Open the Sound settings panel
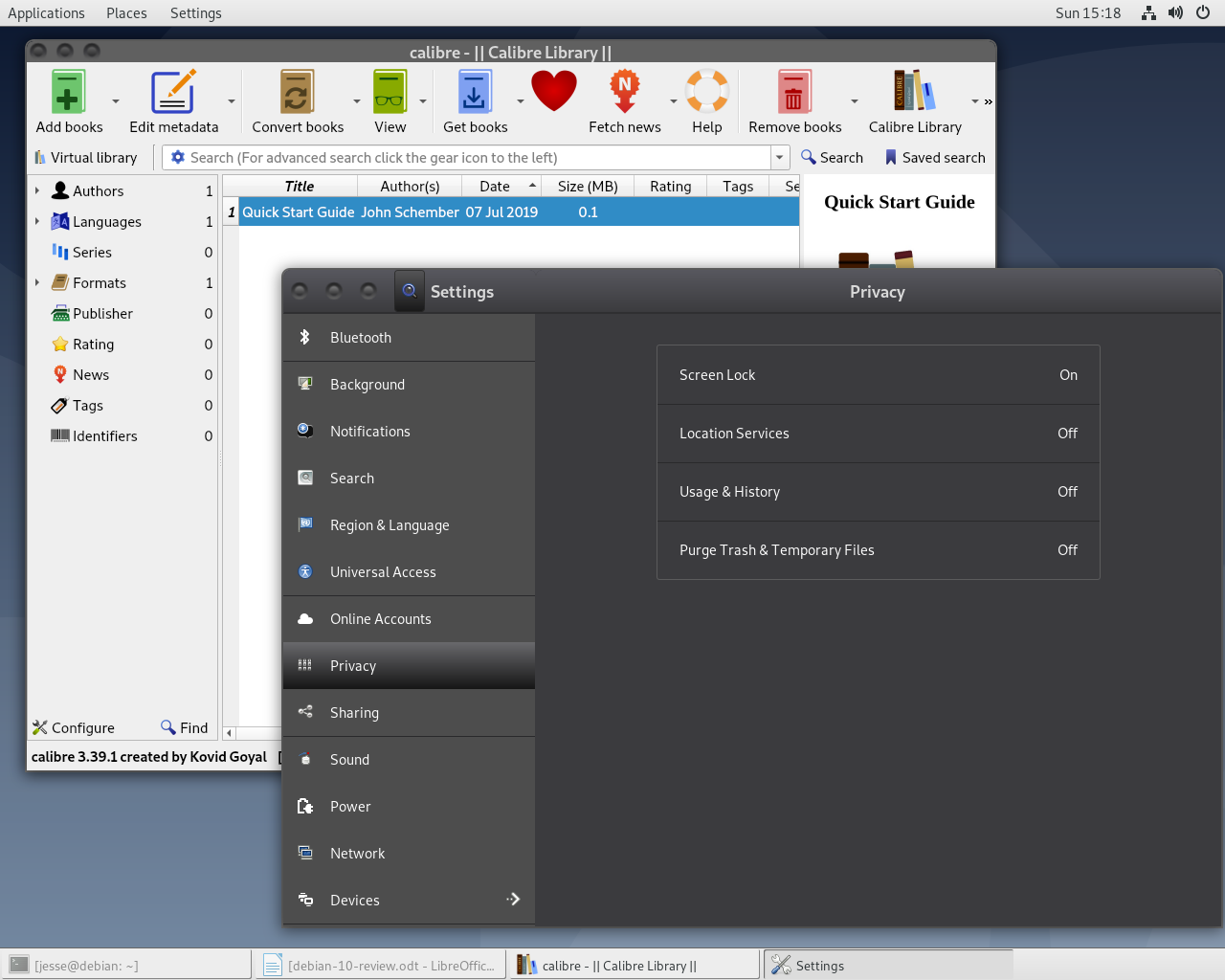1225x980 pixels. click(409, 760)
